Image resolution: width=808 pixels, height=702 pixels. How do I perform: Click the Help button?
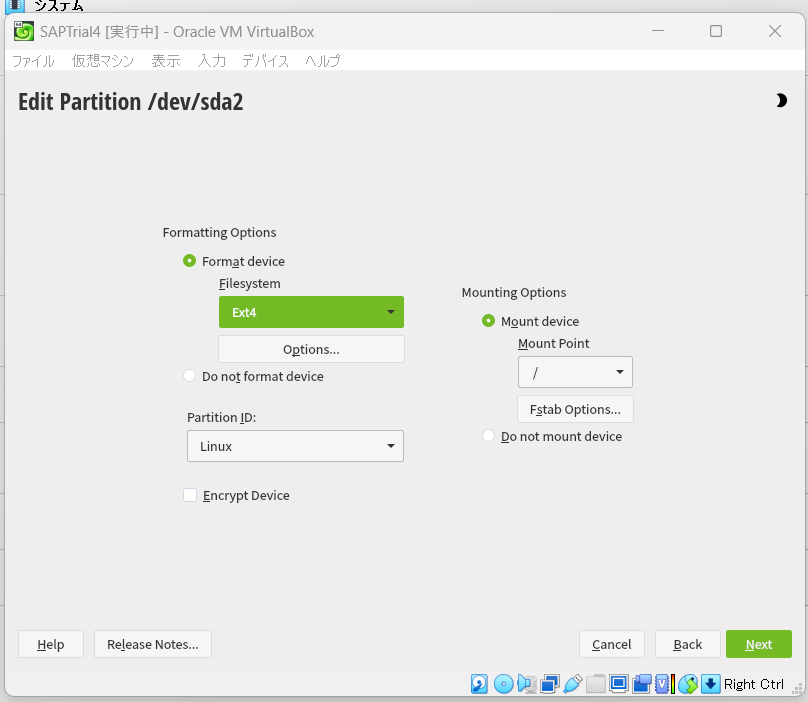pos(50,644)
